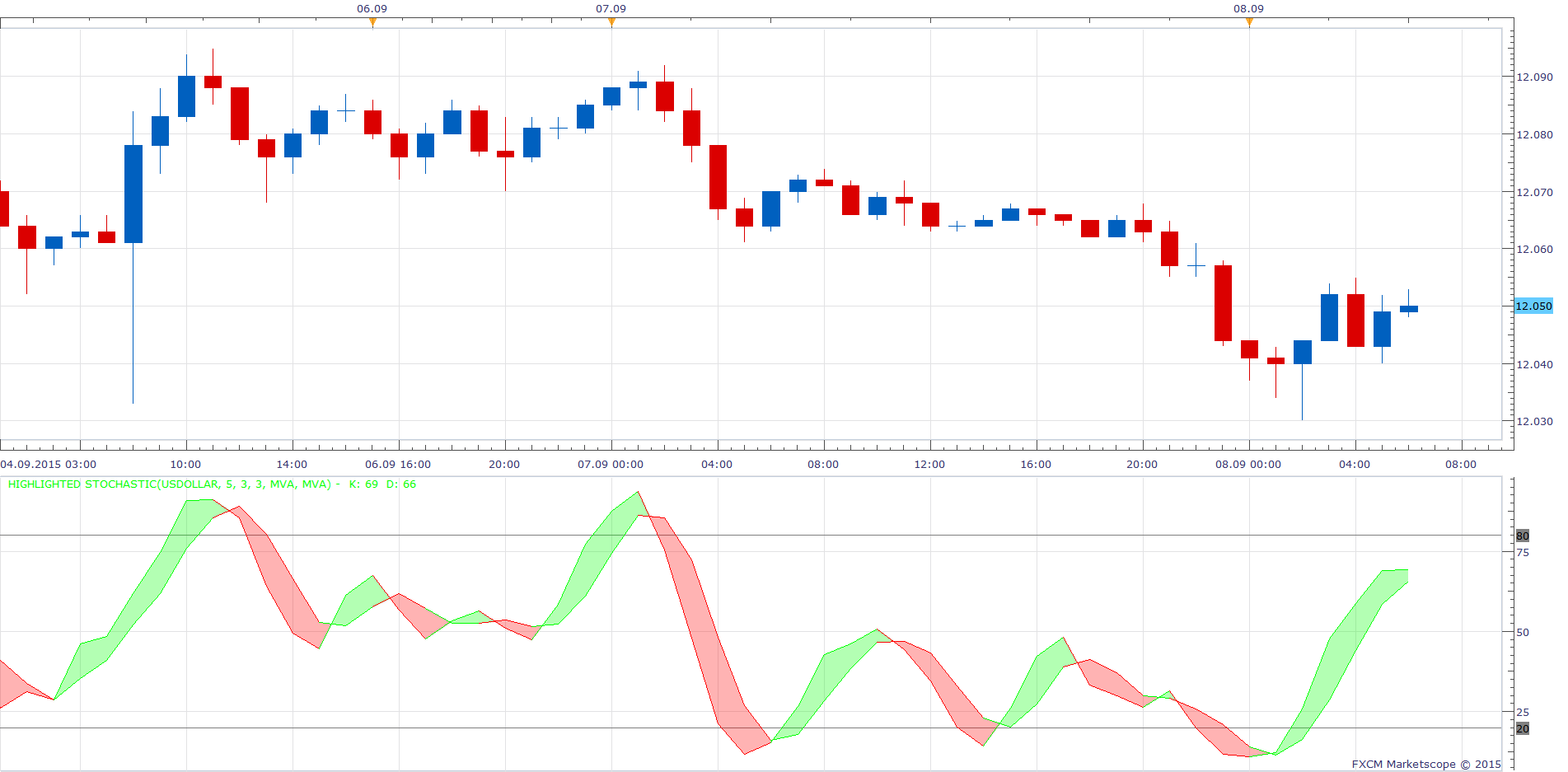
Task: Click the last blue candle near 12.050
Action: pos(1409,309)
